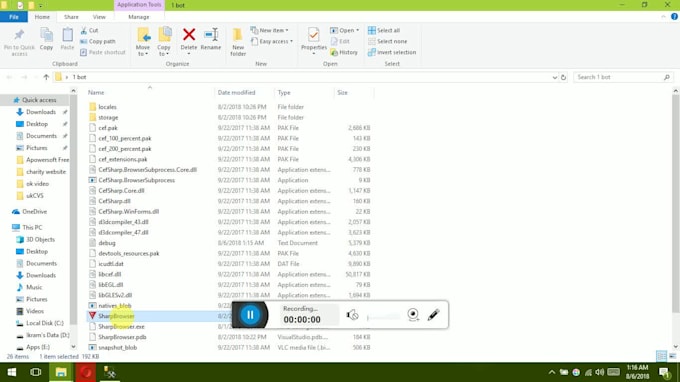Click the Application Tools contextual tab

139,5
